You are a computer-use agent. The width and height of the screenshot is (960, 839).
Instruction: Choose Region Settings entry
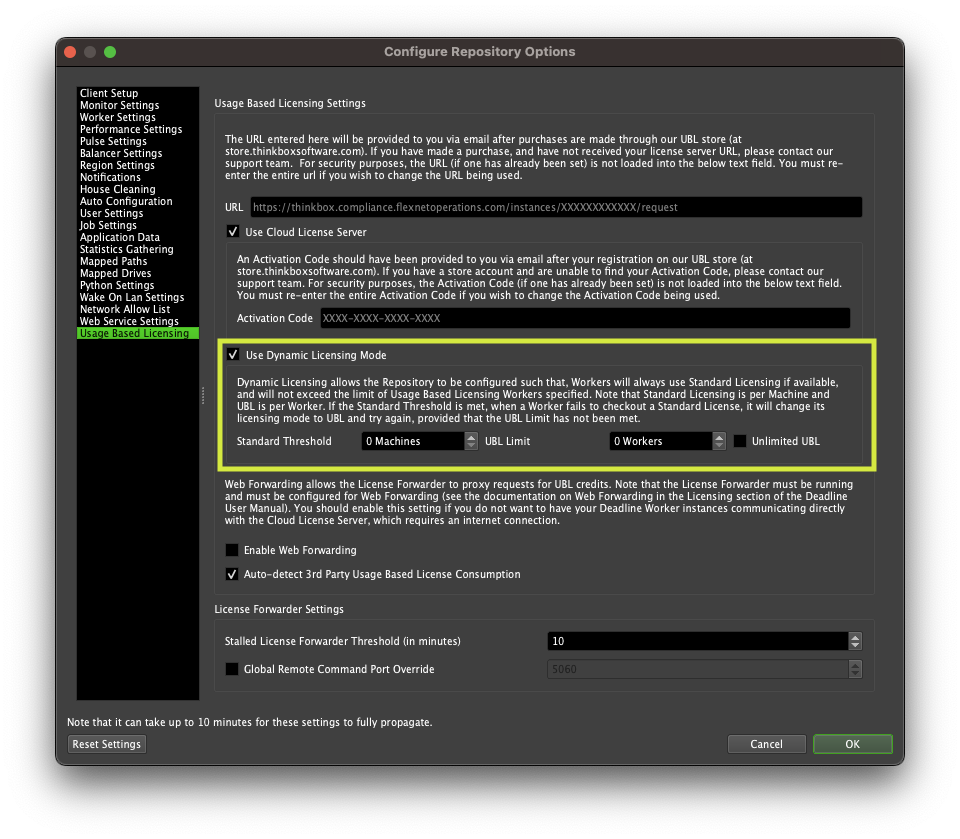pyautogui.click(x=117, y=165)
